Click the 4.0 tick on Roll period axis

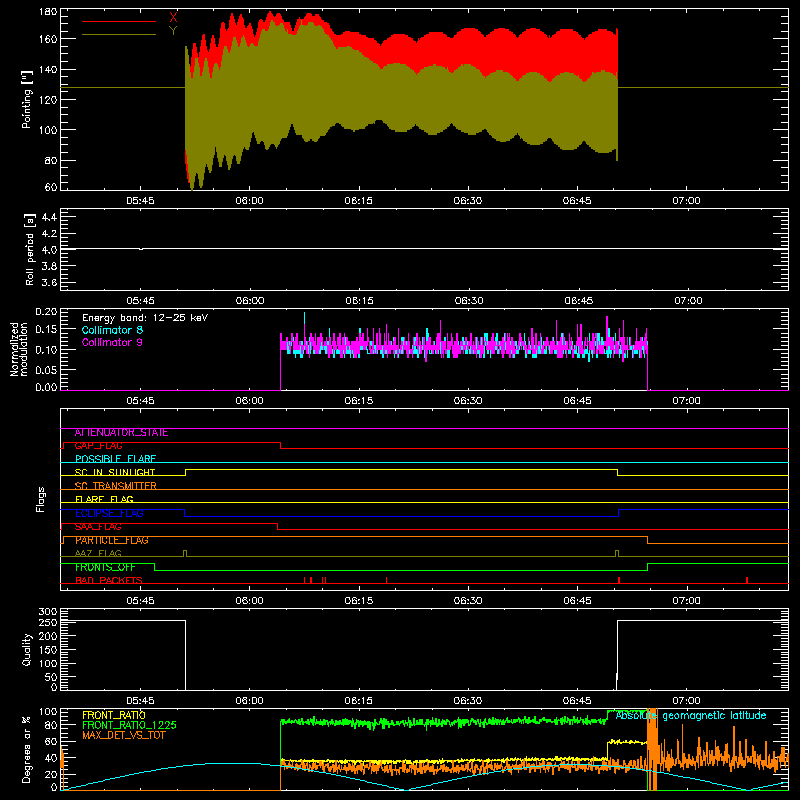tap(49, 250)
